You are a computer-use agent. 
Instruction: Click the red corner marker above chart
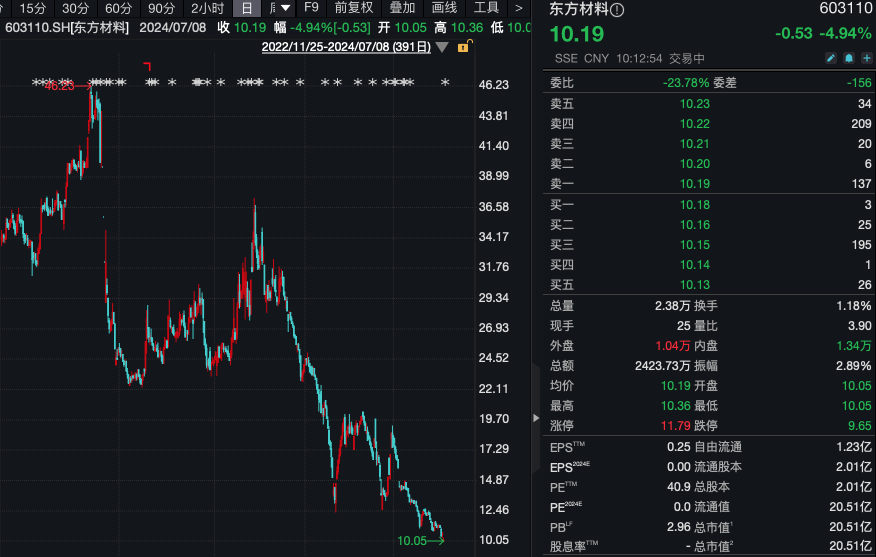click(148, 66)
